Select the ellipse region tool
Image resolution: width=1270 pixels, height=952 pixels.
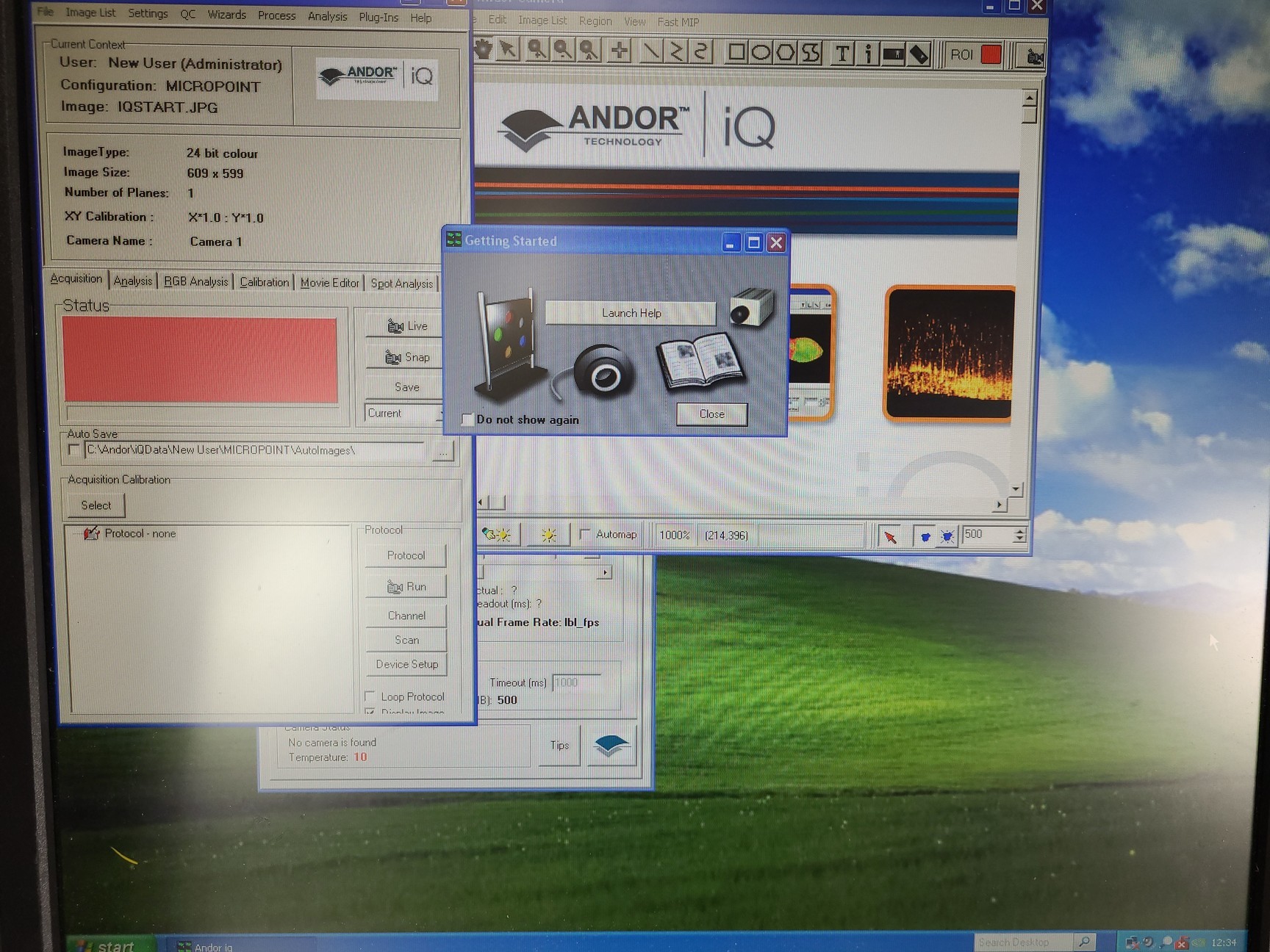tap(761, 52)
